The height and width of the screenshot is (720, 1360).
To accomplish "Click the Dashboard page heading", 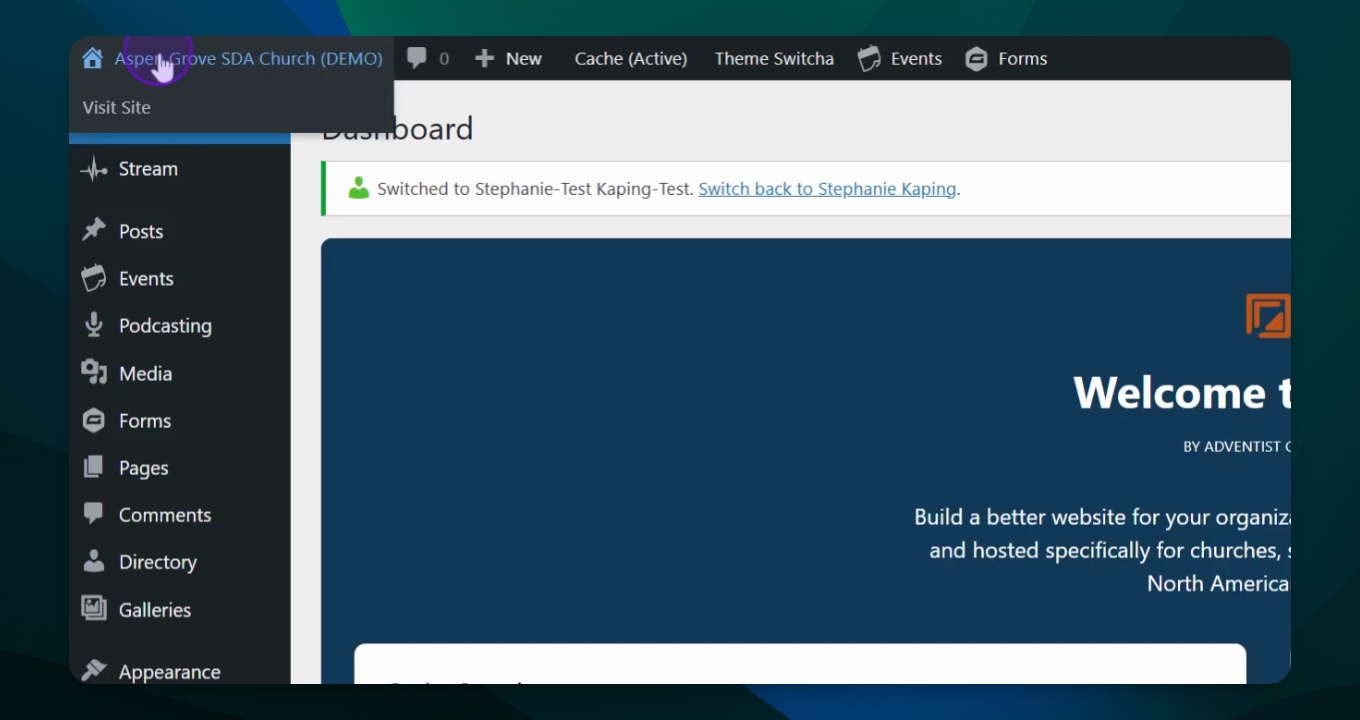I will click(397, 129).
